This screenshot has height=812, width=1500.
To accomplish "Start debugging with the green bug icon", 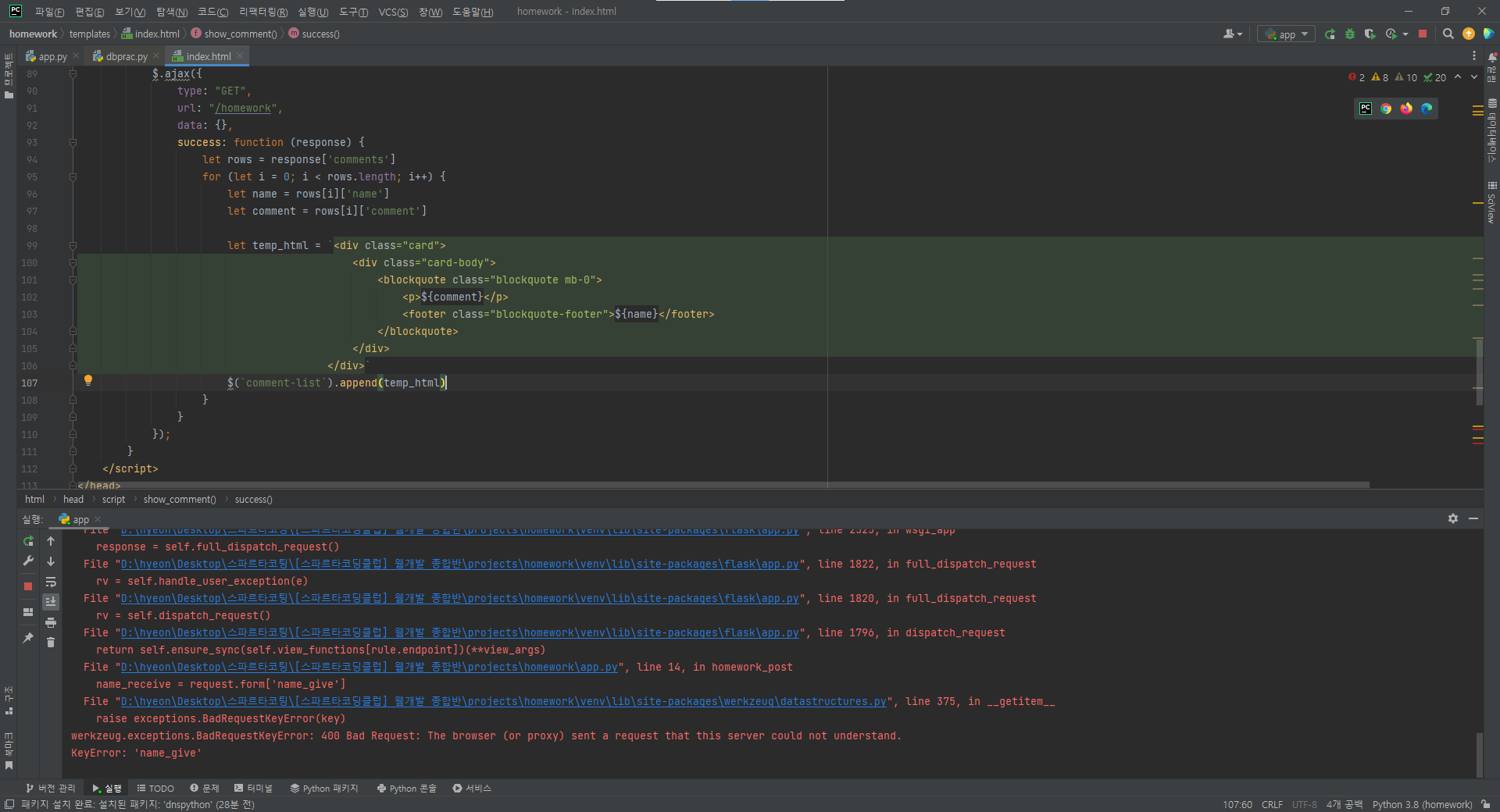I will tap(1350, 34).
